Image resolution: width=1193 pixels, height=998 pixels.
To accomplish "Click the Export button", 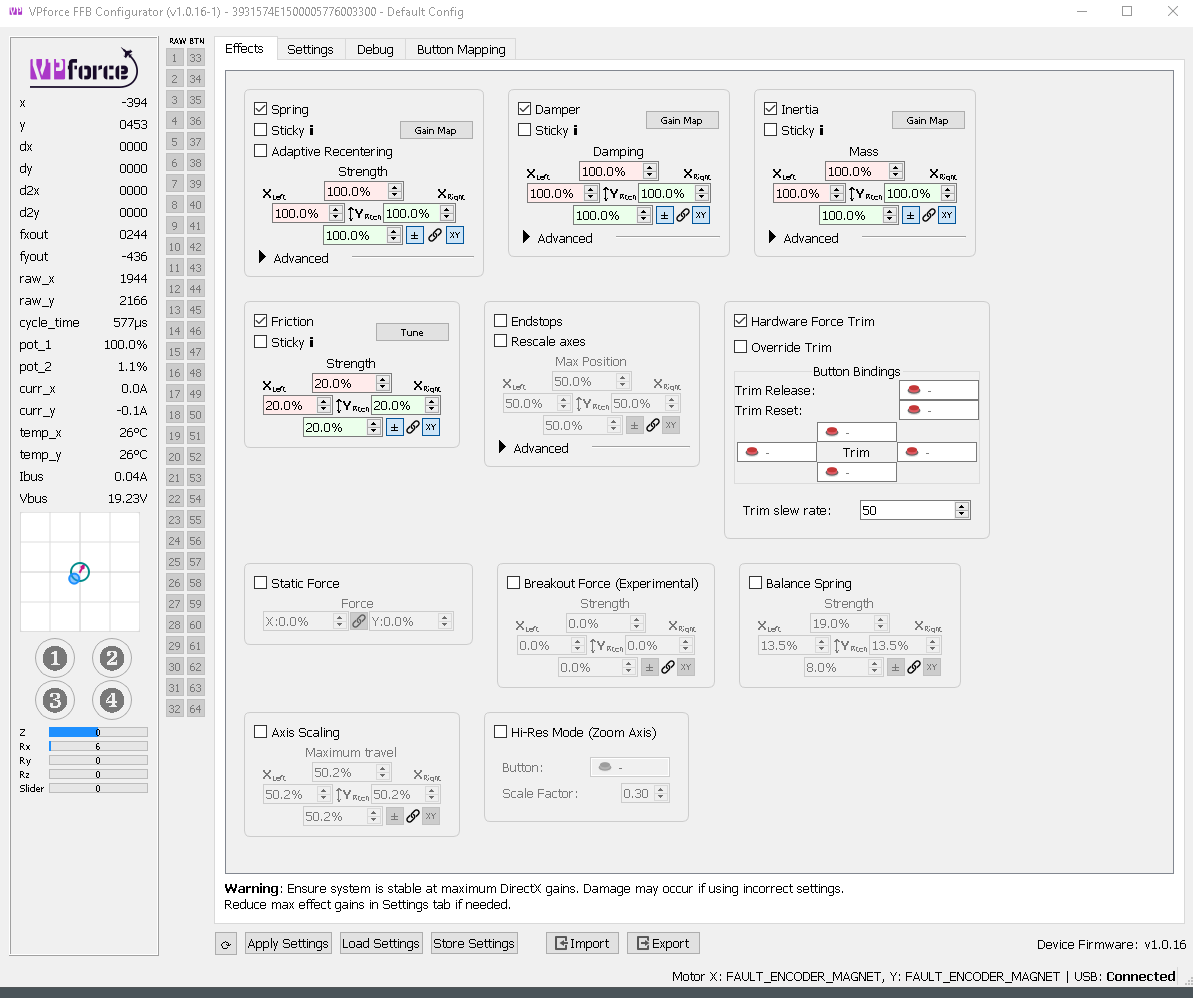I will (662, 943).
